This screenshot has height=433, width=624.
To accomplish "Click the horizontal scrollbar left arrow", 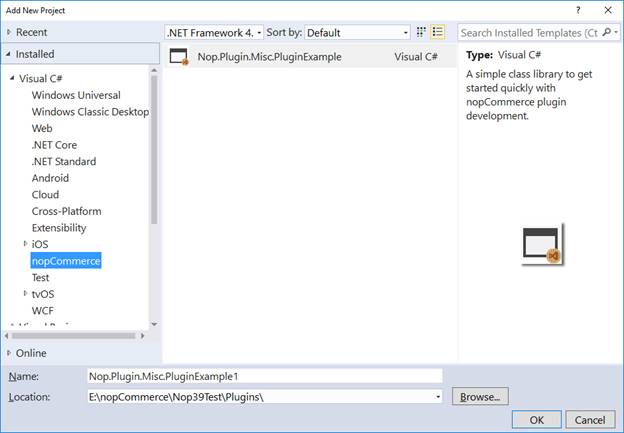I will [6, 336].
